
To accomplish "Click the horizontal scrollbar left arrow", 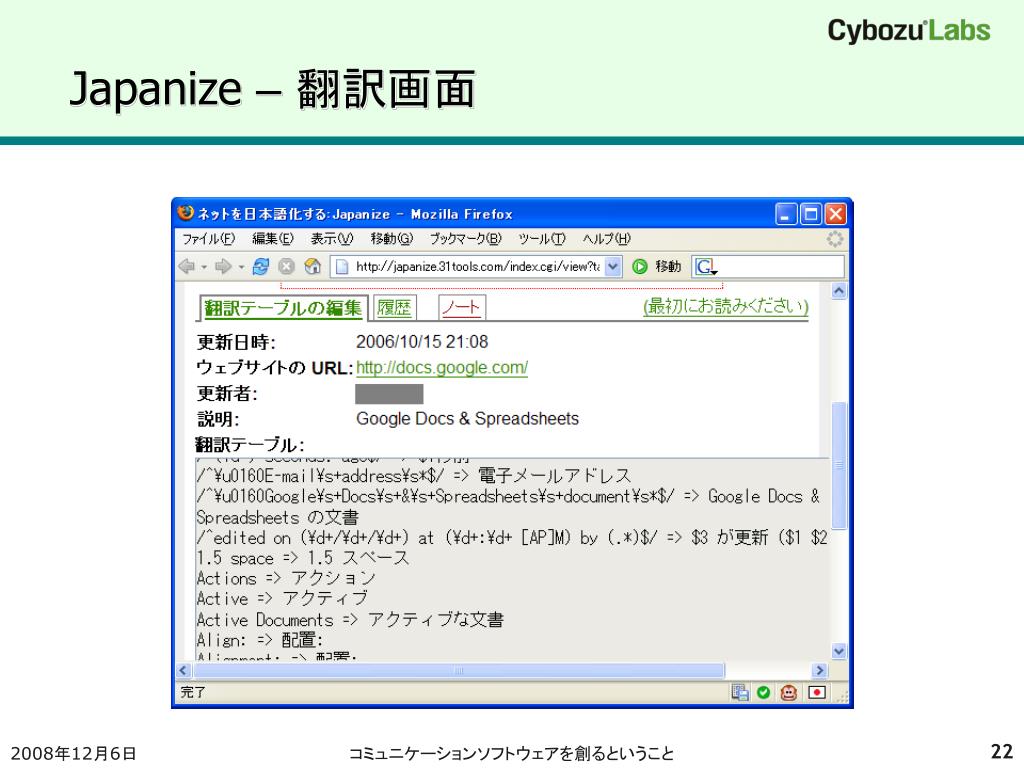I will 184,670.
